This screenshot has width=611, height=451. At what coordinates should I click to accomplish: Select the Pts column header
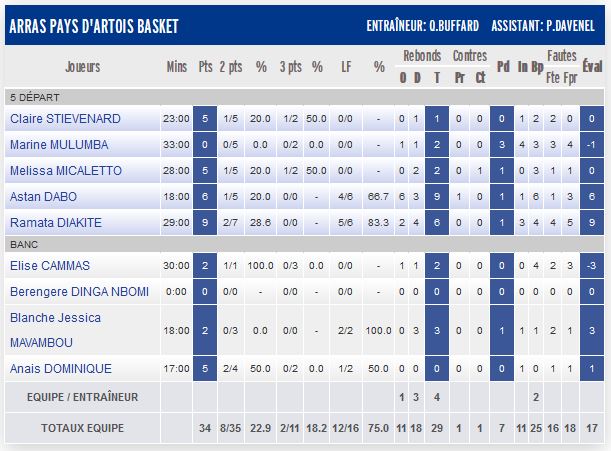[205, 67]
